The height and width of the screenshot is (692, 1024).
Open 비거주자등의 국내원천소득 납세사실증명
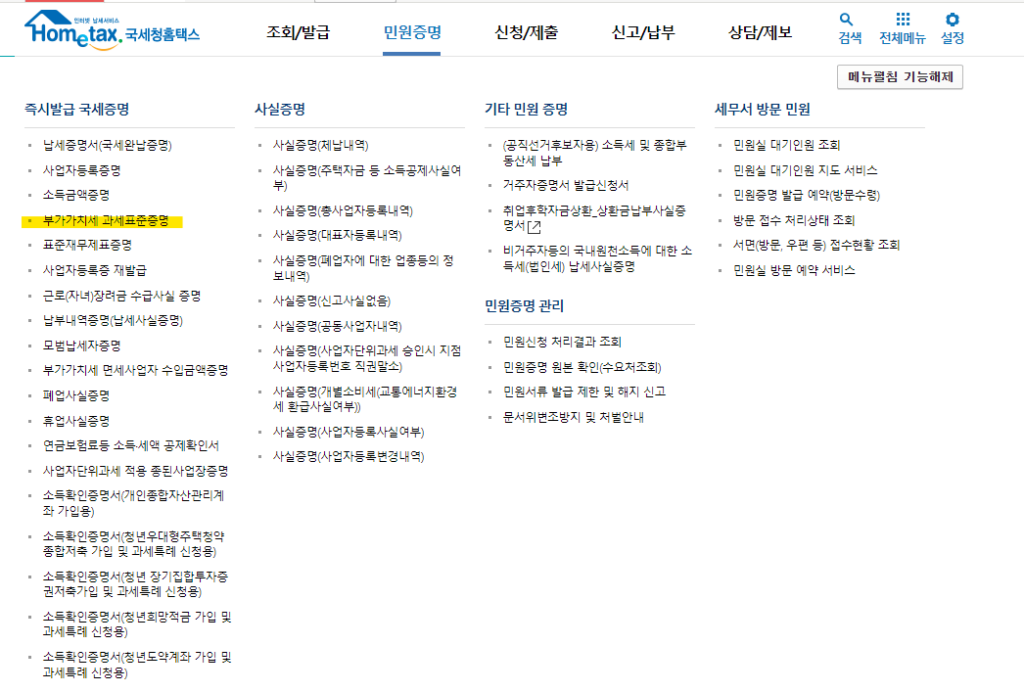pos(598,259)
